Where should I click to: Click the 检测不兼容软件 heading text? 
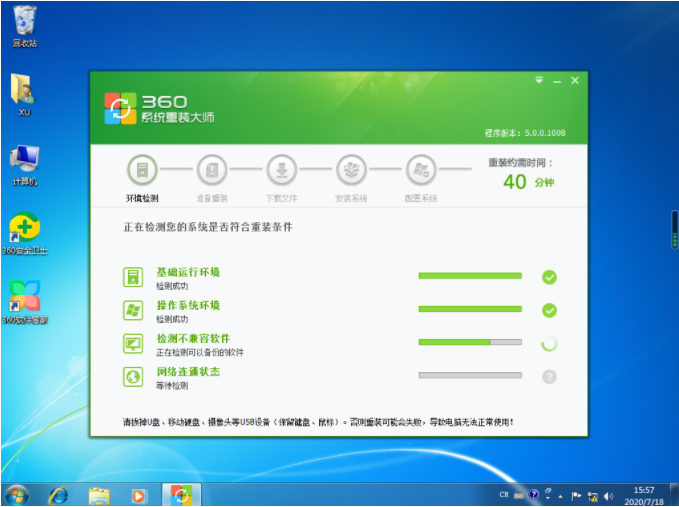tap(193, 339)
